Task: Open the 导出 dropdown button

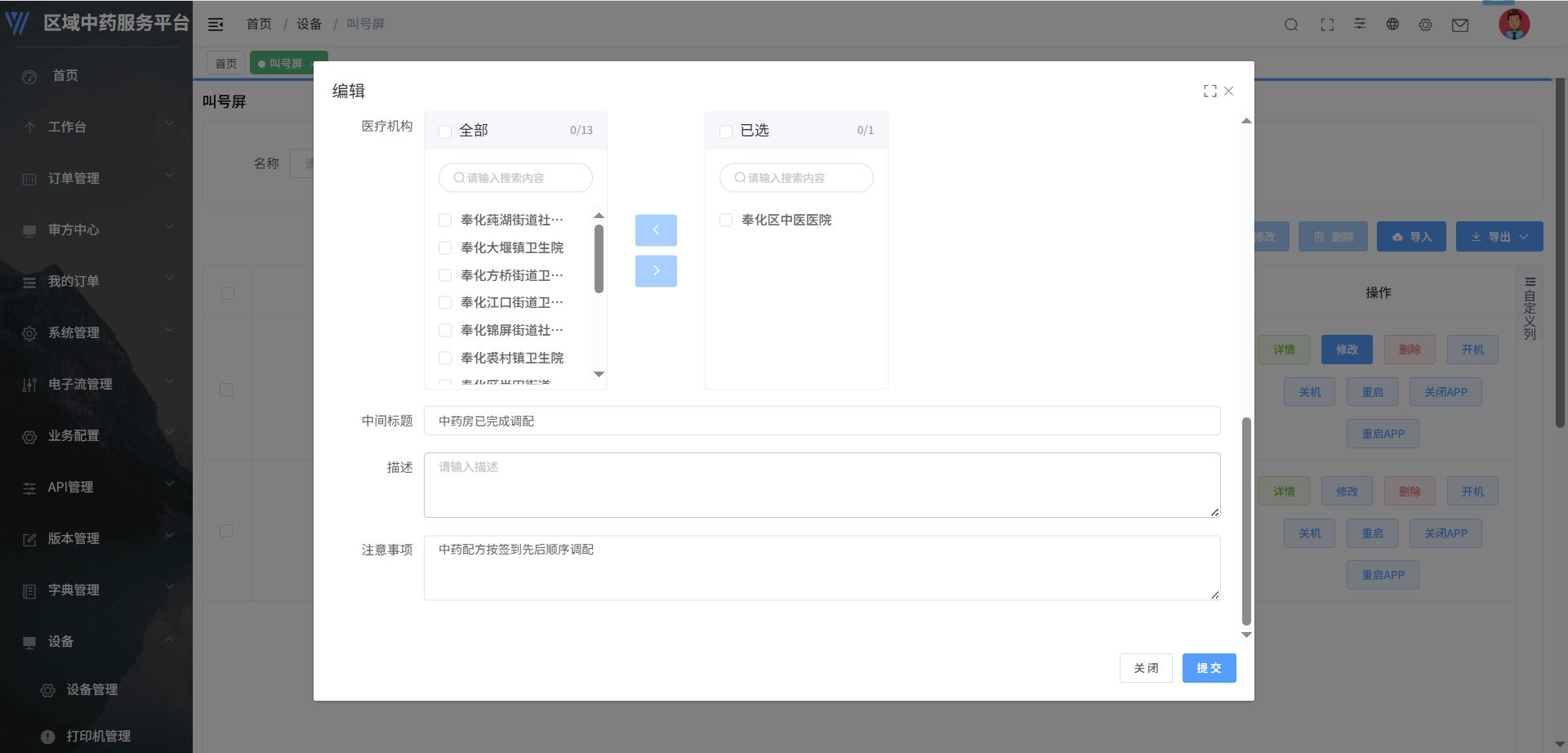Action: [1499, 237]
